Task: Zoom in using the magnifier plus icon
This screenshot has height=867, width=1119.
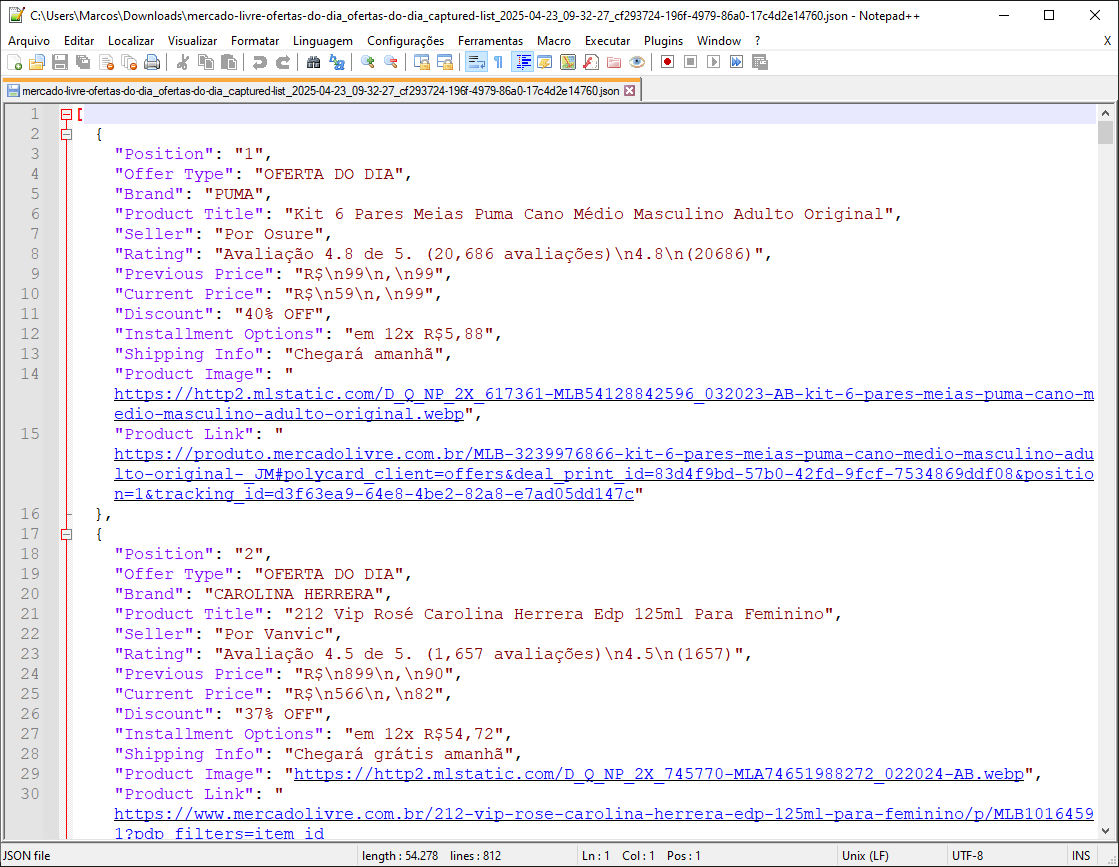Action: 368,63
